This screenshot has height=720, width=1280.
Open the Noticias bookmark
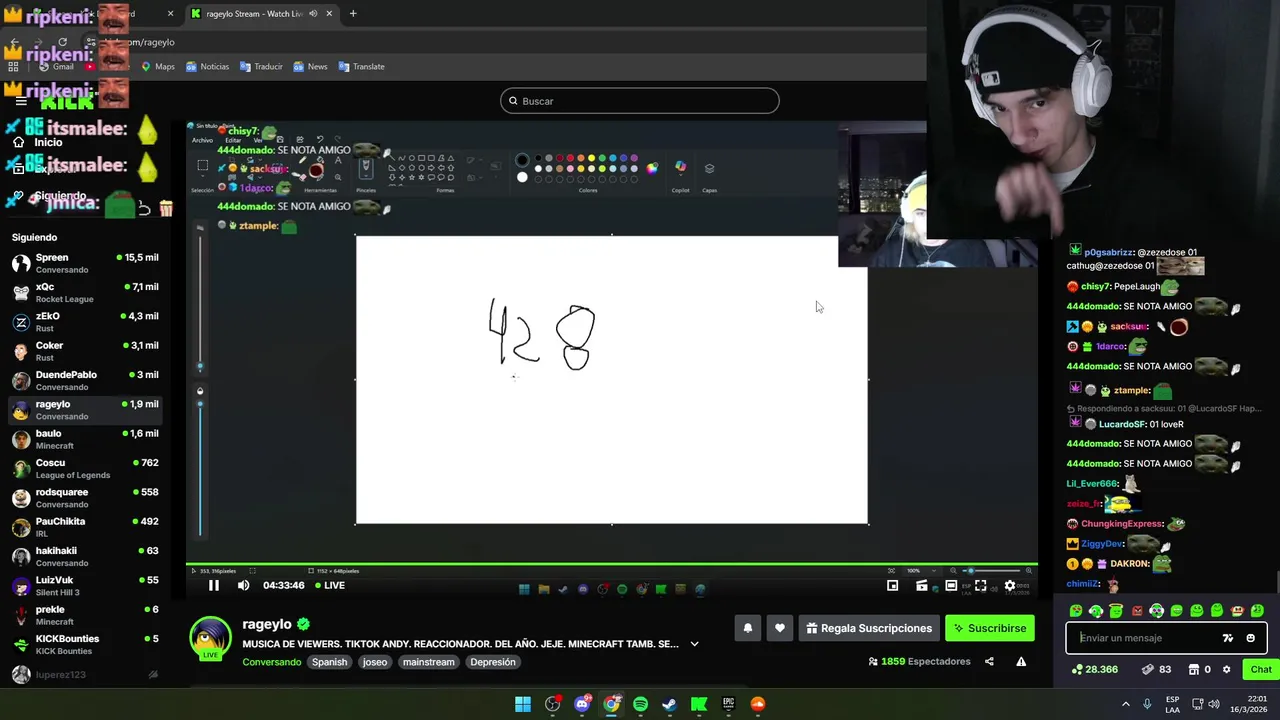coord(207,67)
